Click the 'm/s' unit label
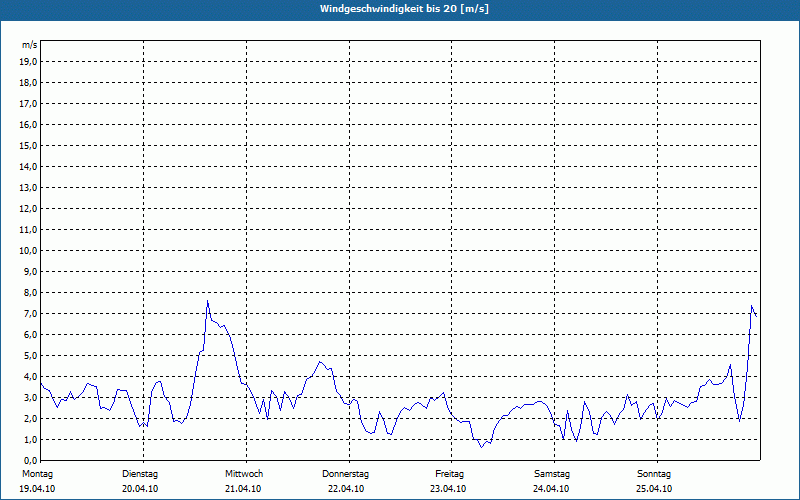 (30, 45)
